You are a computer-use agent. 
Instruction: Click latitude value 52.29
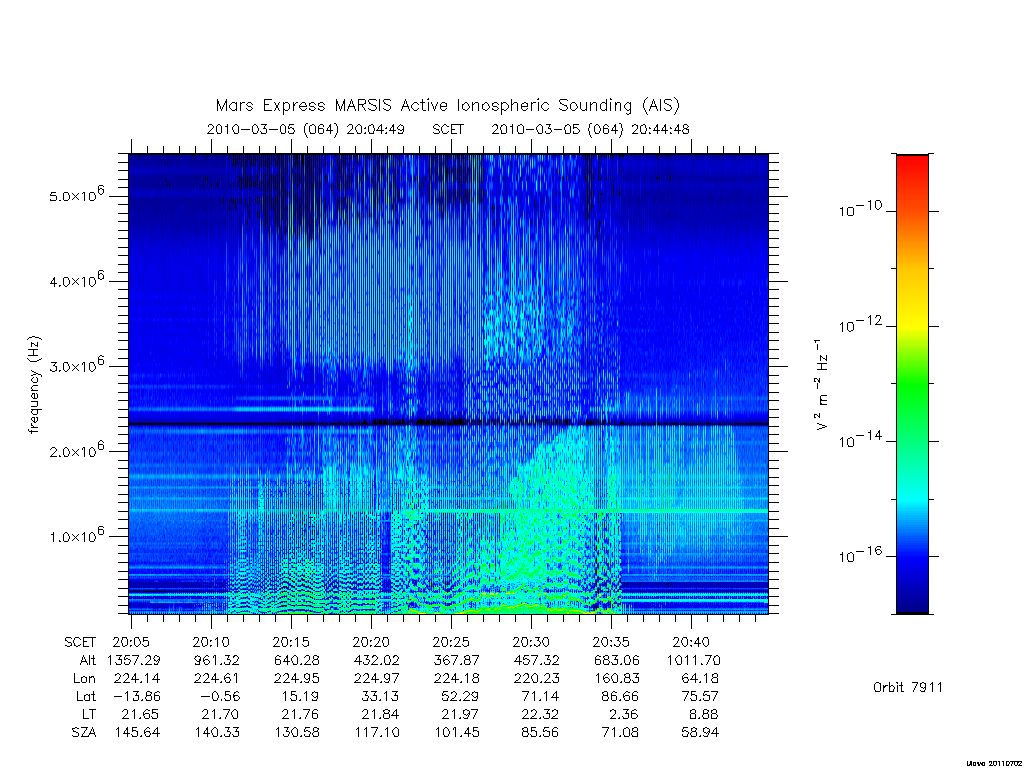(x=460, y=697)
